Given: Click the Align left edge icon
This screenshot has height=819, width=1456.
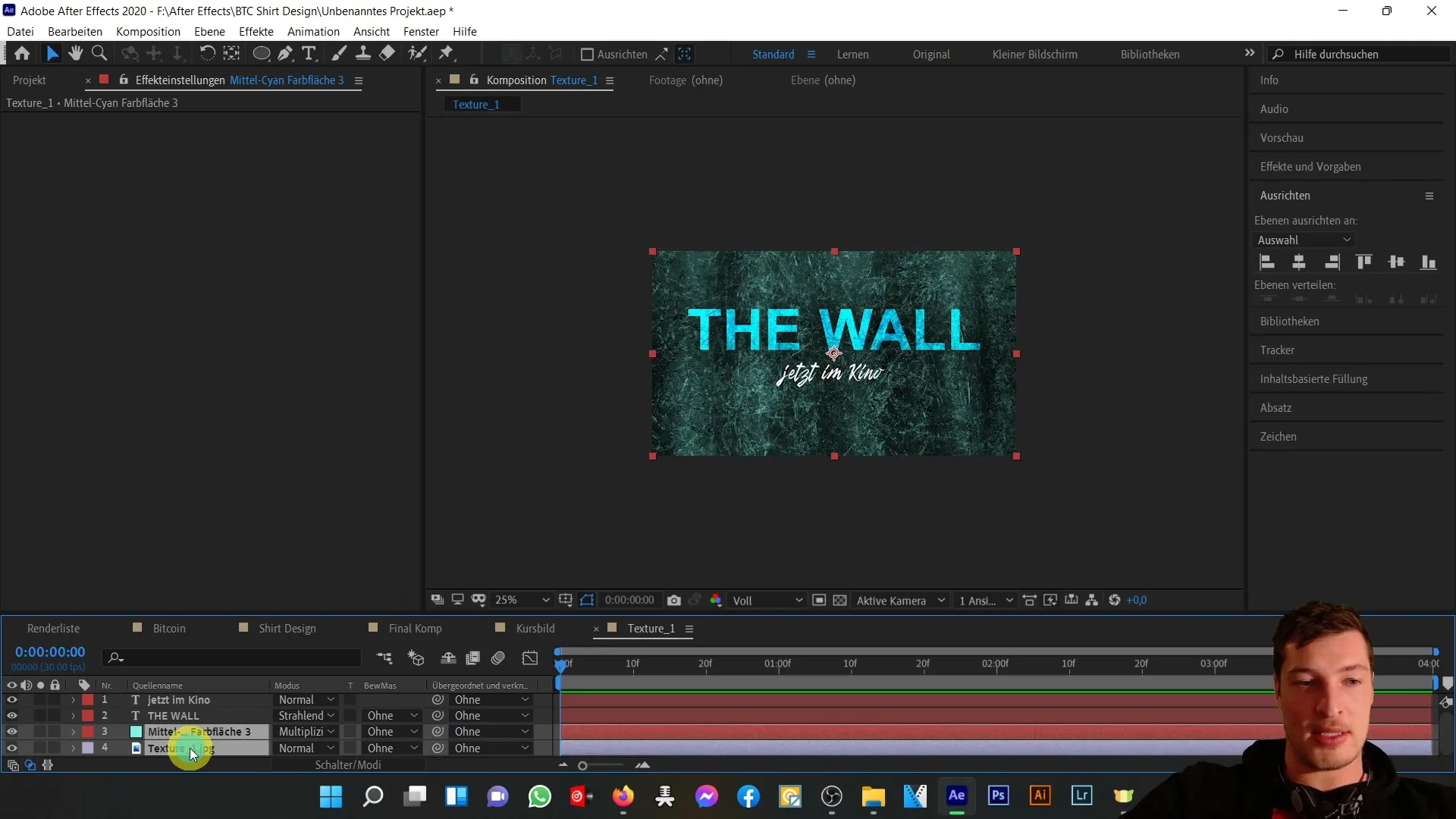Looking at the screenshot, I should (1266, 261).
